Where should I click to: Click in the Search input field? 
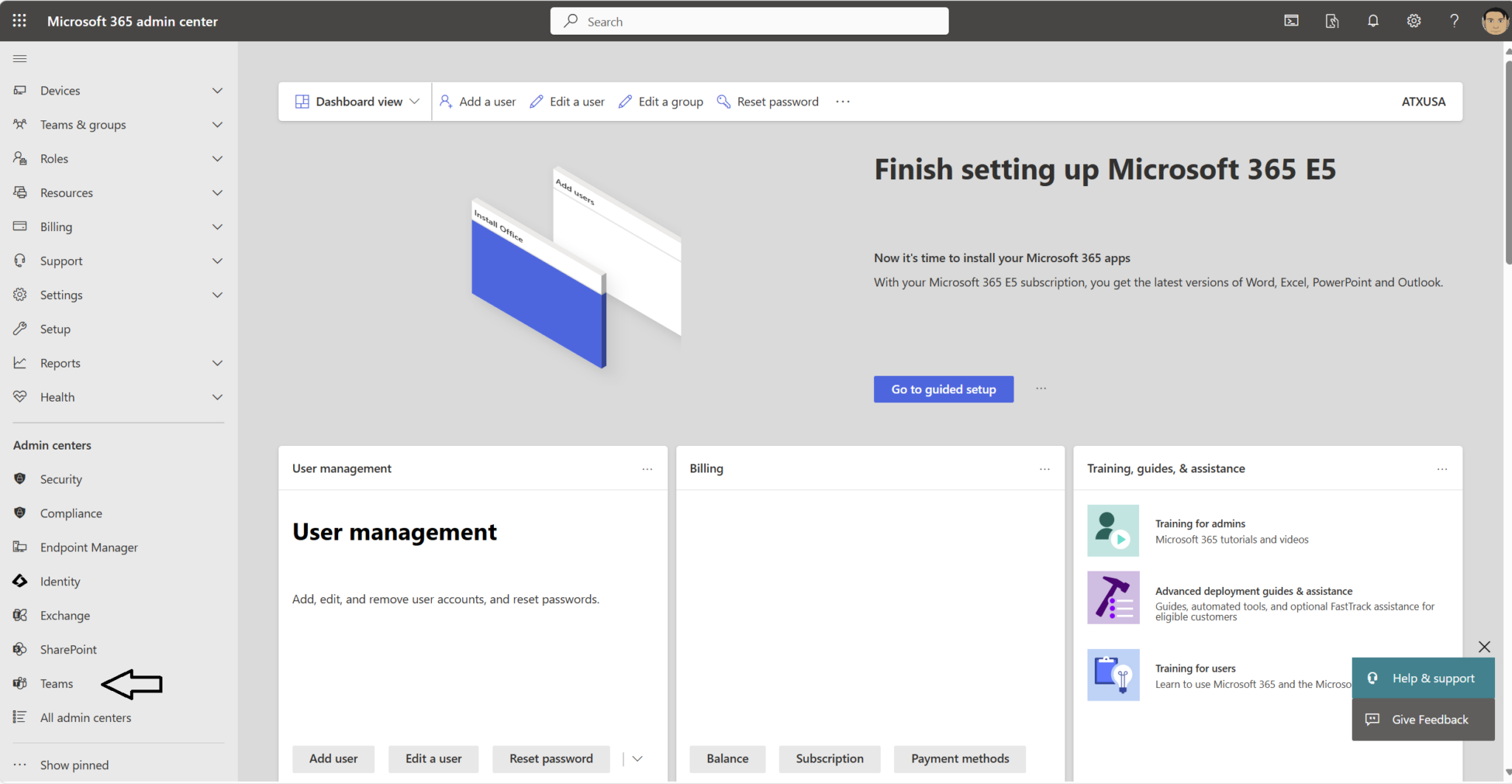pyautogui.click(x=749, y=21)
